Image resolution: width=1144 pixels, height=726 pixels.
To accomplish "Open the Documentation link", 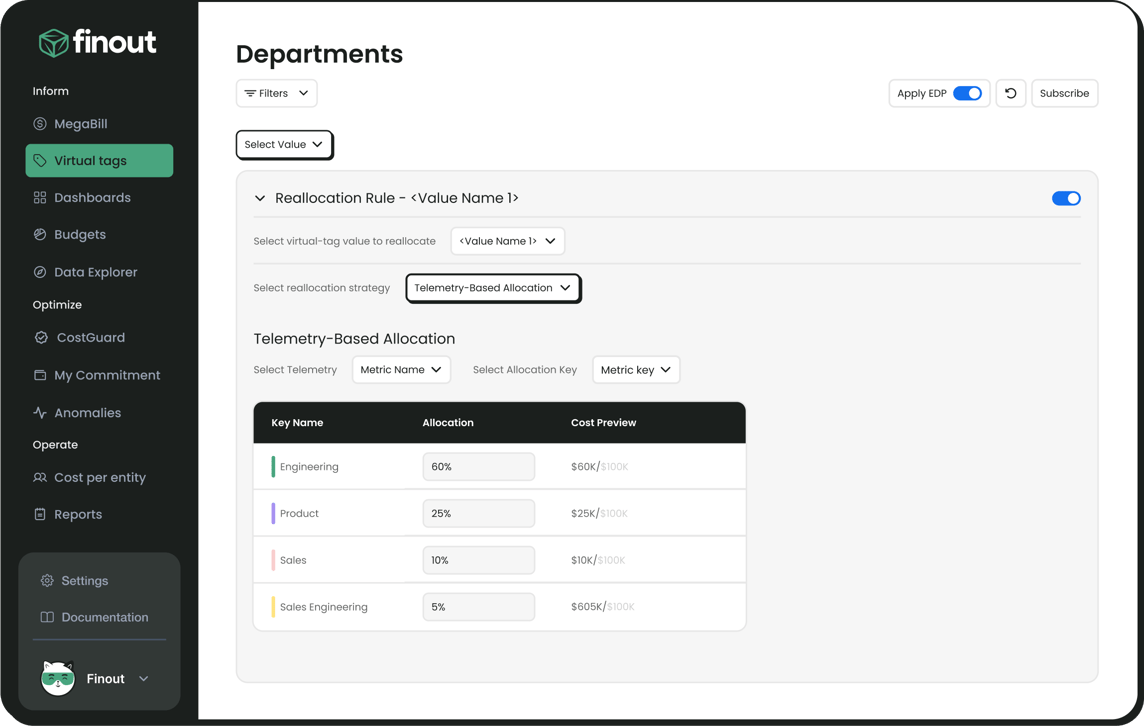I will tap(104, 618).
